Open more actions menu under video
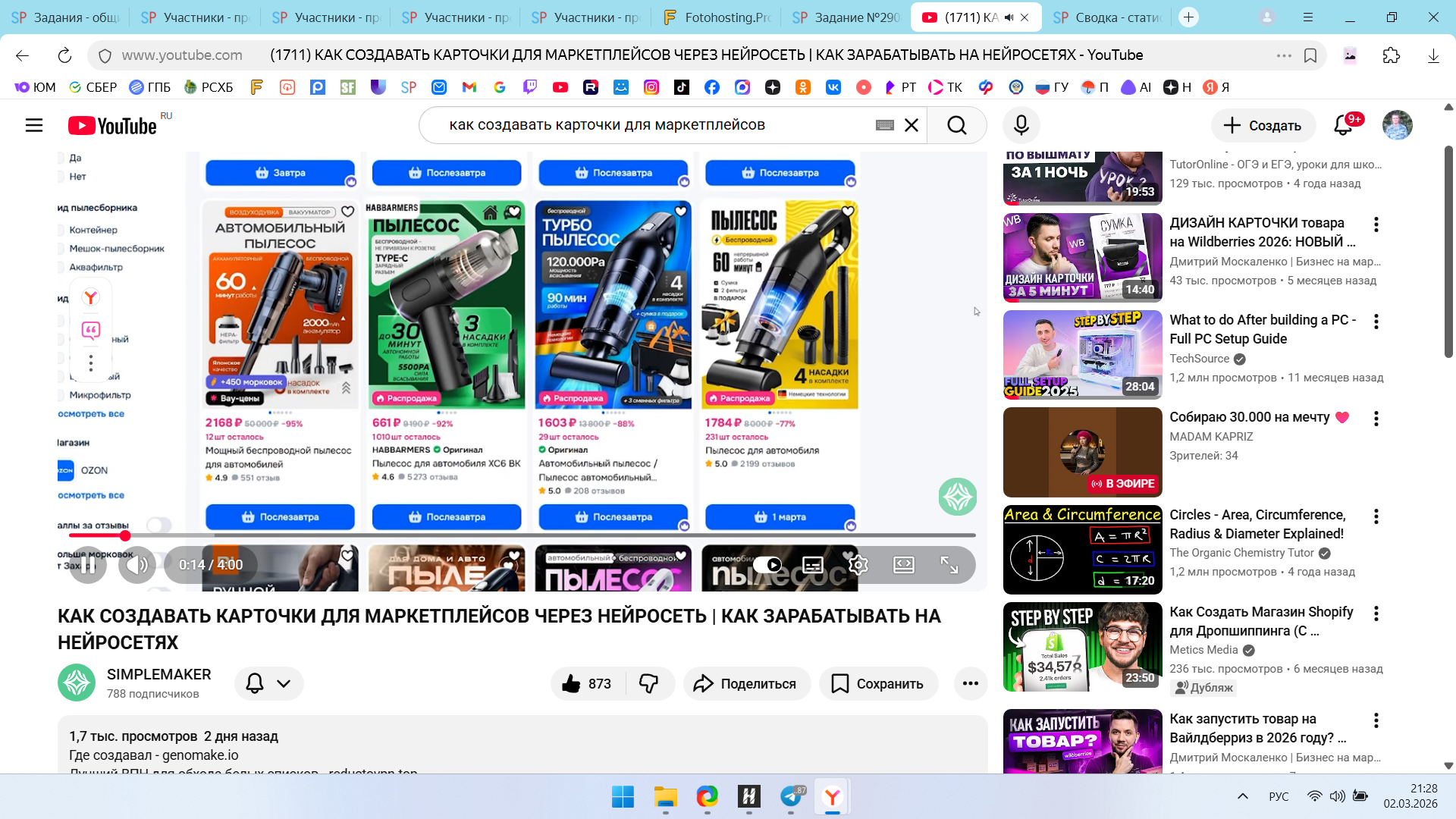1456x819 pixels. [x=970, y=683]
